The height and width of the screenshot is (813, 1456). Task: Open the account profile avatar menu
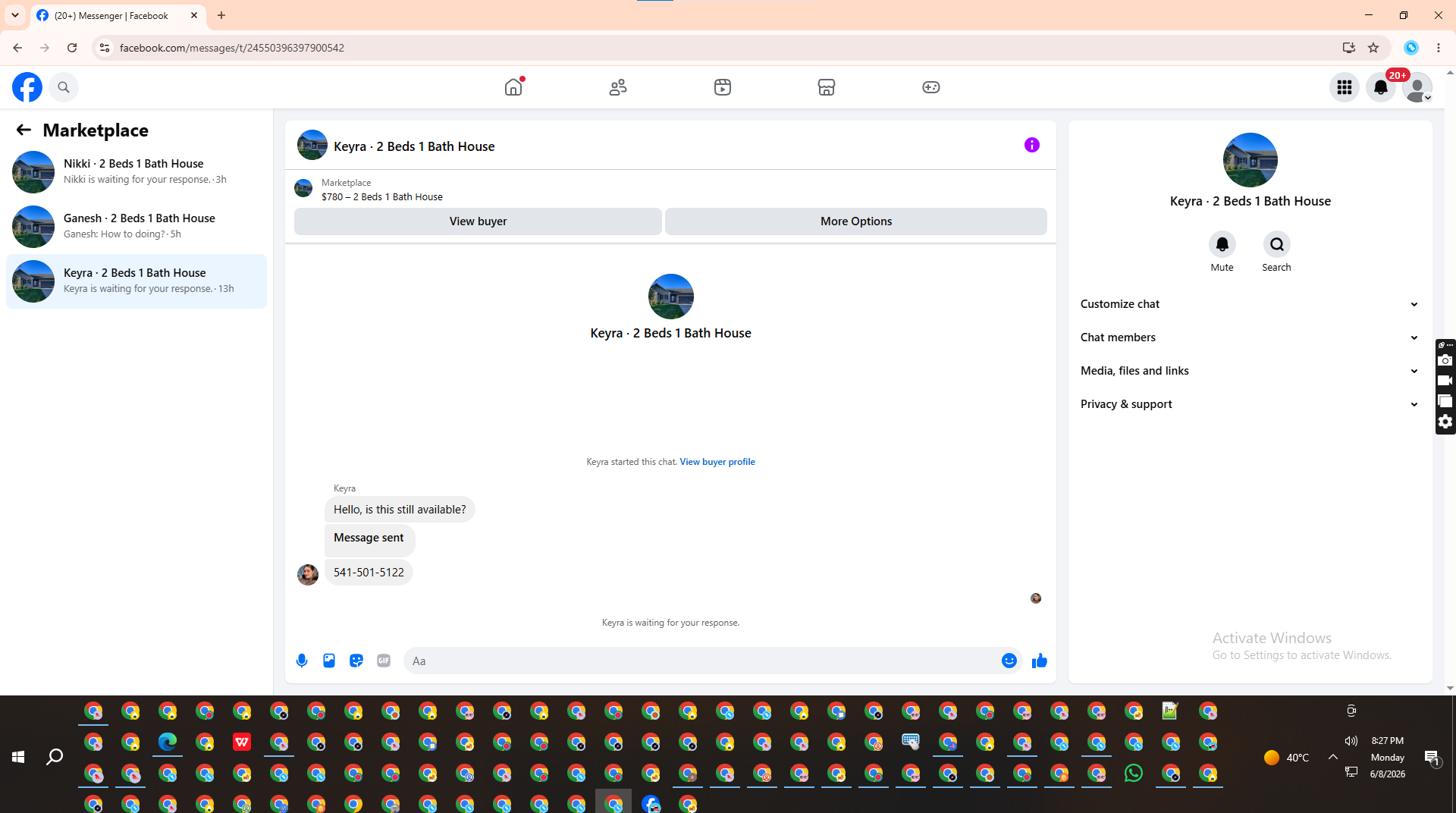coord(1417,87)
